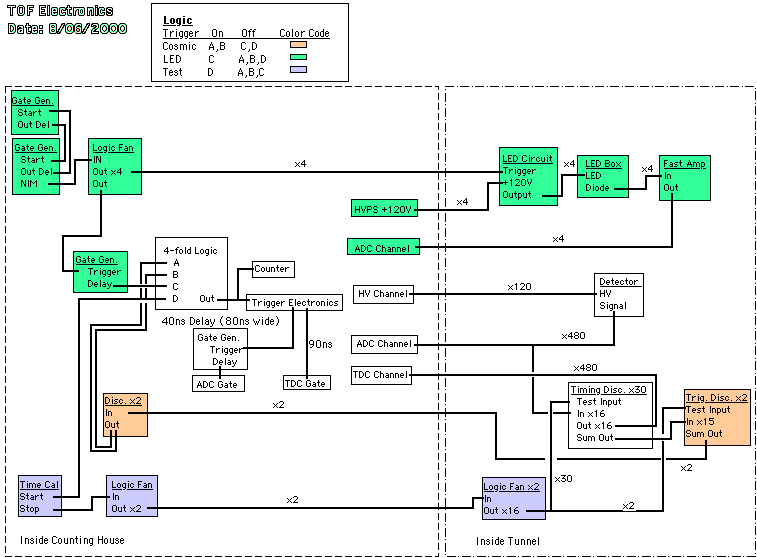
Task: Select 'In x15' in Trig. Disc. block
Action: (700, 422)
